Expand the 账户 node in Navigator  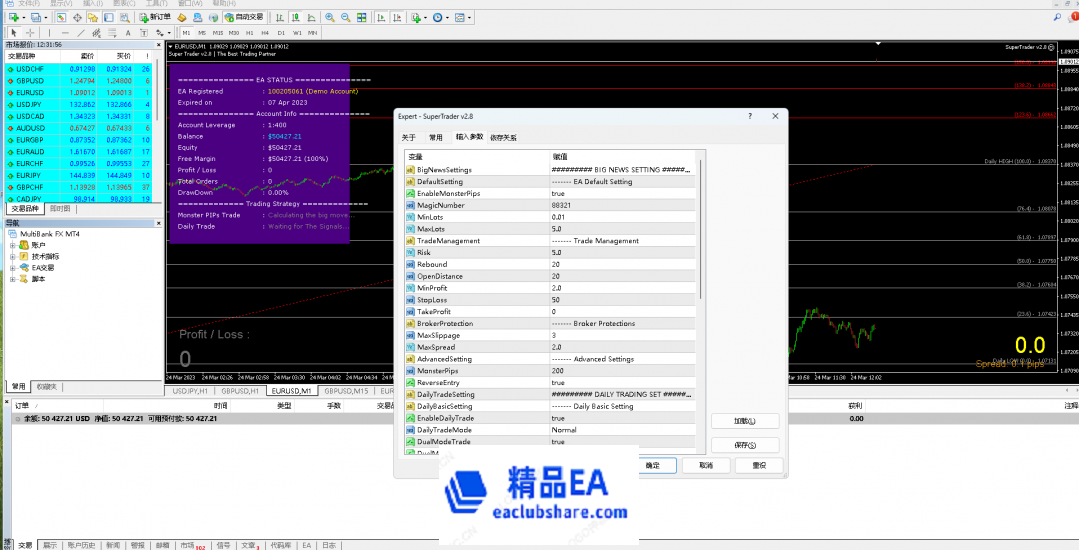click(12, 245)
